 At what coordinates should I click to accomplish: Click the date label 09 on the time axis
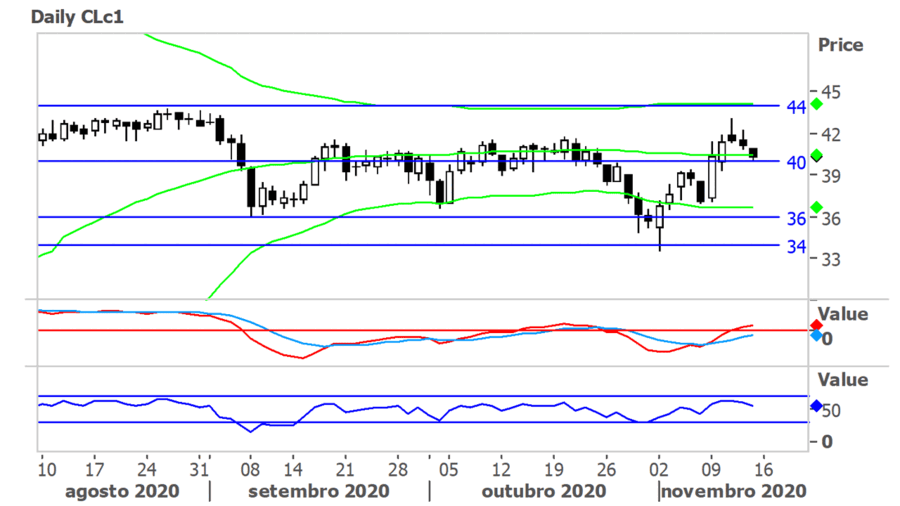711,470
